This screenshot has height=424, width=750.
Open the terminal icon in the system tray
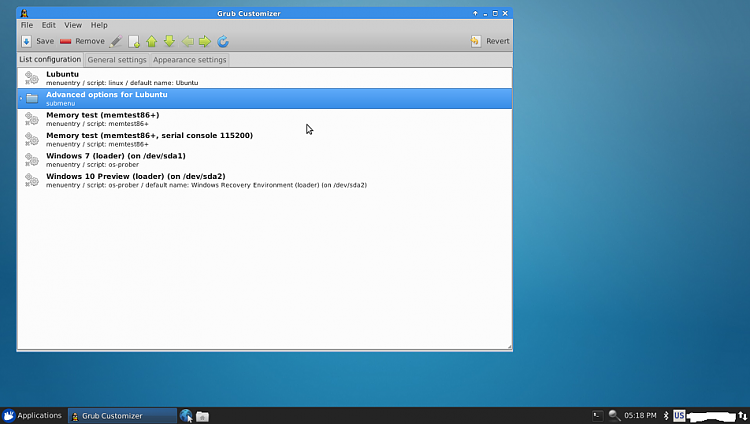pyautogui.click(x=597, y=416)
